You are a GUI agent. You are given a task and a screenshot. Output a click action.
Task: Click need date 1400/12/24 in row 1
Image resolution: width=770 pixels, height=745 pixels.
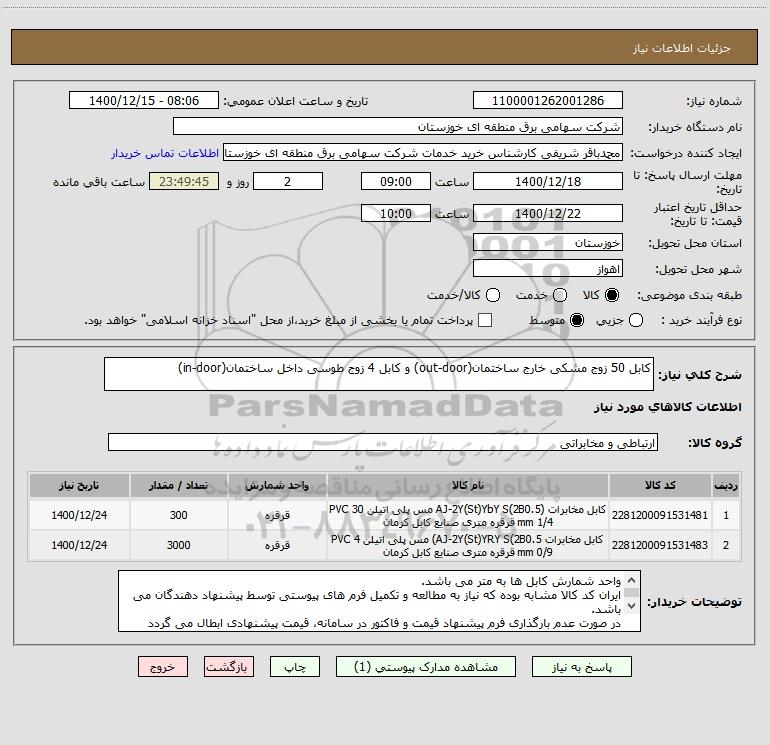click(x=79, y=515)
